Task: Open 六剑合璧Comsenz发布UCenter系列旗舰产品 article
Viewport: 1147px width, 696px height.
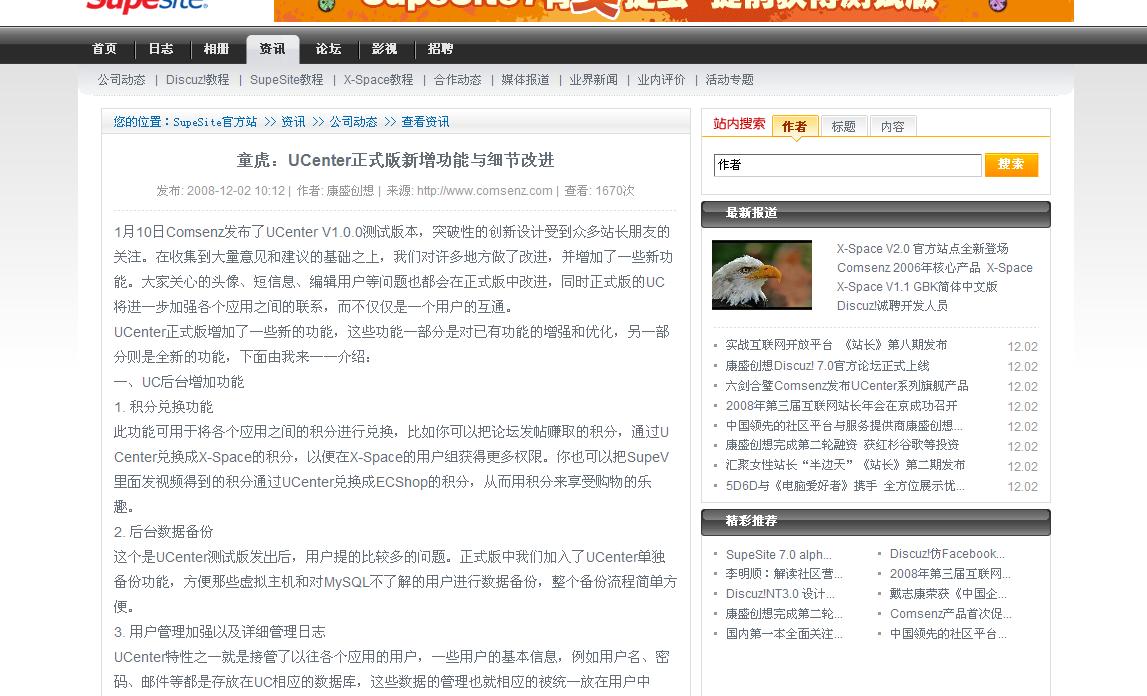Action: coord(847,386)
